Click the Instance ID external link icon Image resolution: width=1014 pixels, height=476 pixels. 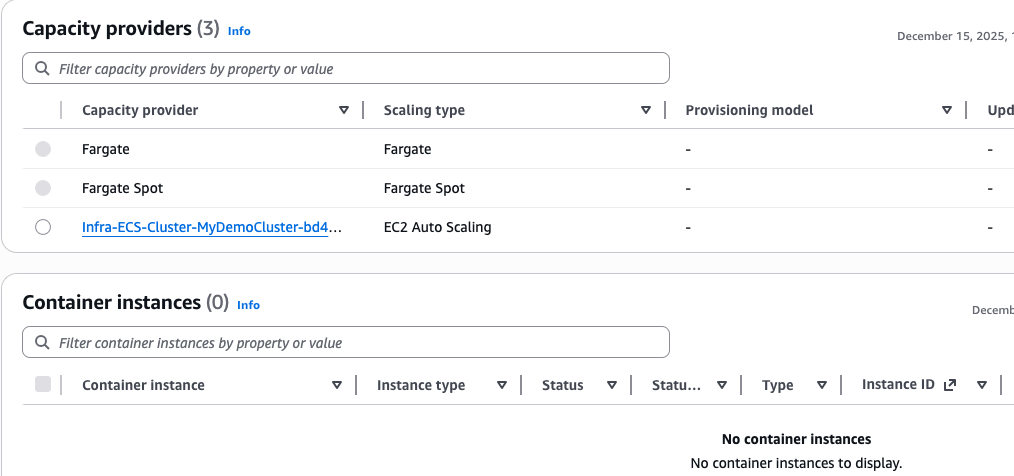pos(950,385)
